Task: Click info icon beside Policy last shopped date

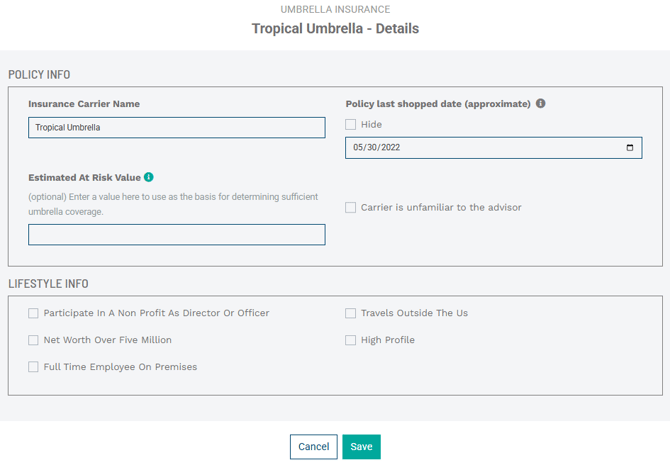Action: tap(541, 104)
